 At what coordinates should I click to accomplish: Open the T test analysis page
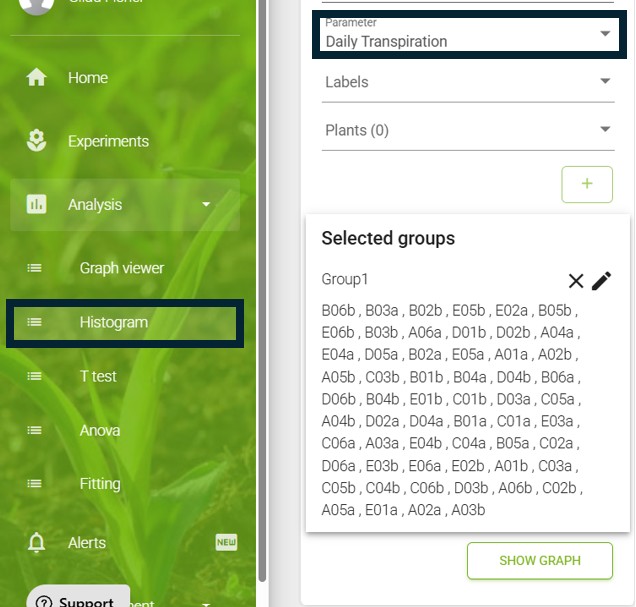coord(98,376)
